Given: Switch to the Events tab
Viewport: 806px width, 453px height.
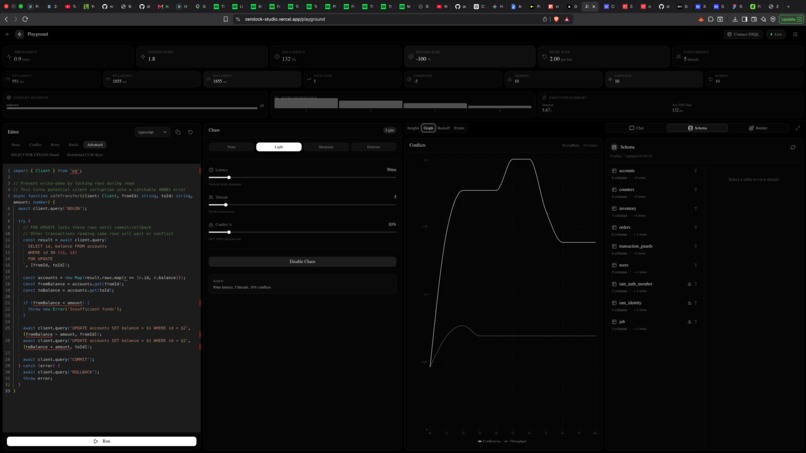Looking at the screenshot, I should click(459, 128).
